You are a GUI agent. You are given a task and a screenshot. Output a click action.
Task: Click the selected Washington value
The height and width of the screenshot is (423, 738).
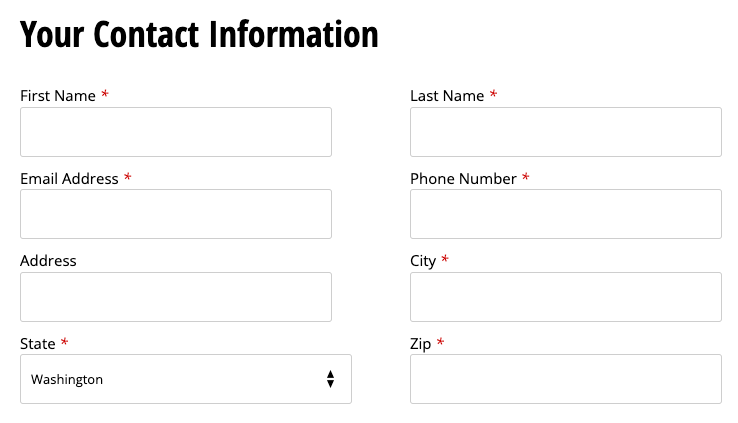pos(67,380)
